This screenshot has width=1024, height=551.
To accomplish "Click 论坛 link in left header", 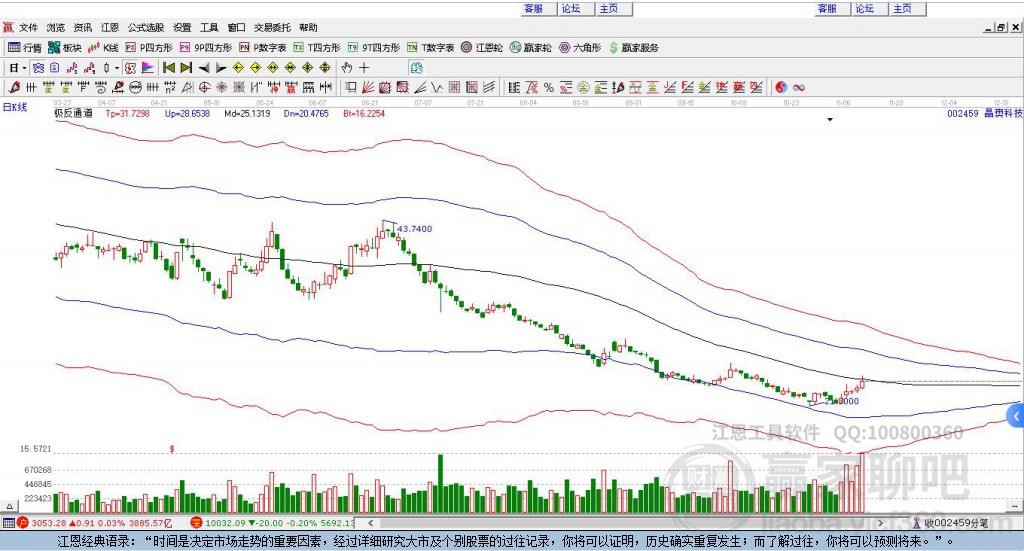I will coord(571,8).
